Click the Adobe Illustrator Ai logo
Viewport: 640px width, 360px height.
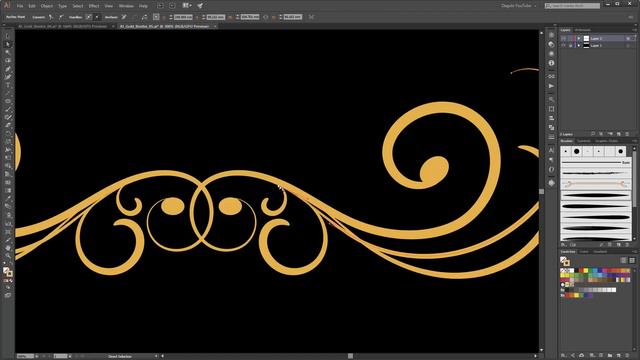click(x=7, y=5)
